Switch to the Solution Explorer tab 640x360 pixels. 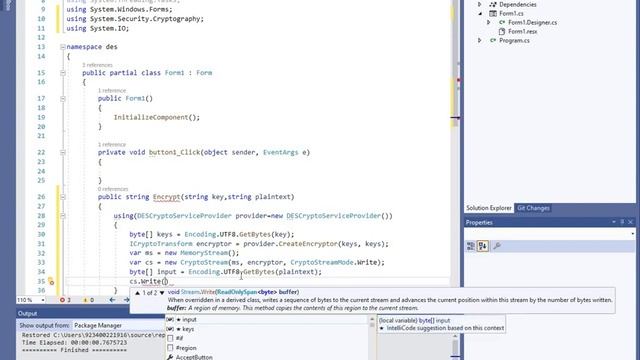(489, 208)
